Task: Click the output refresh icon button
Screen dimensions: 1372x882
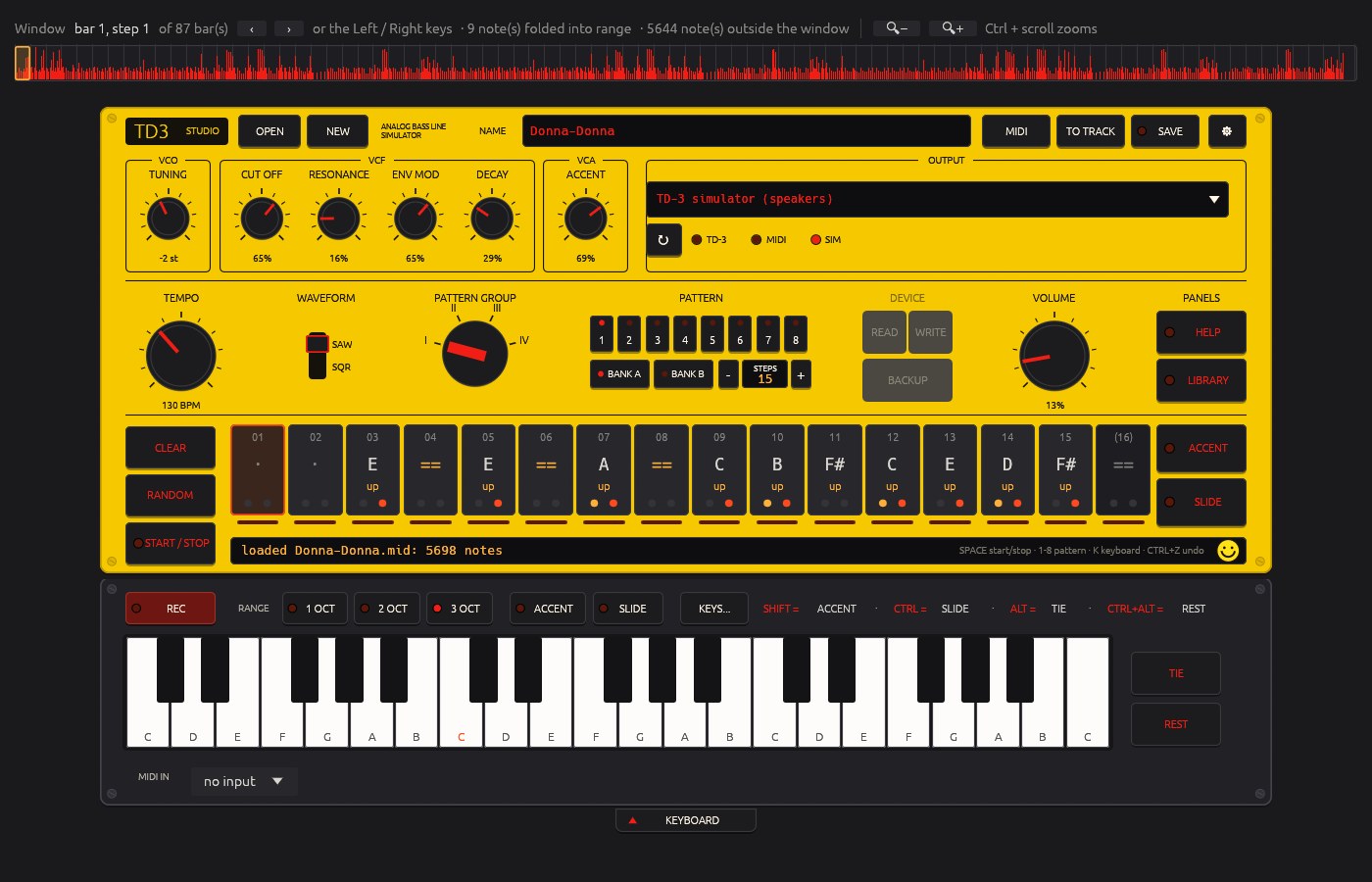Action: pyautogui.click(x=663, y=239)
